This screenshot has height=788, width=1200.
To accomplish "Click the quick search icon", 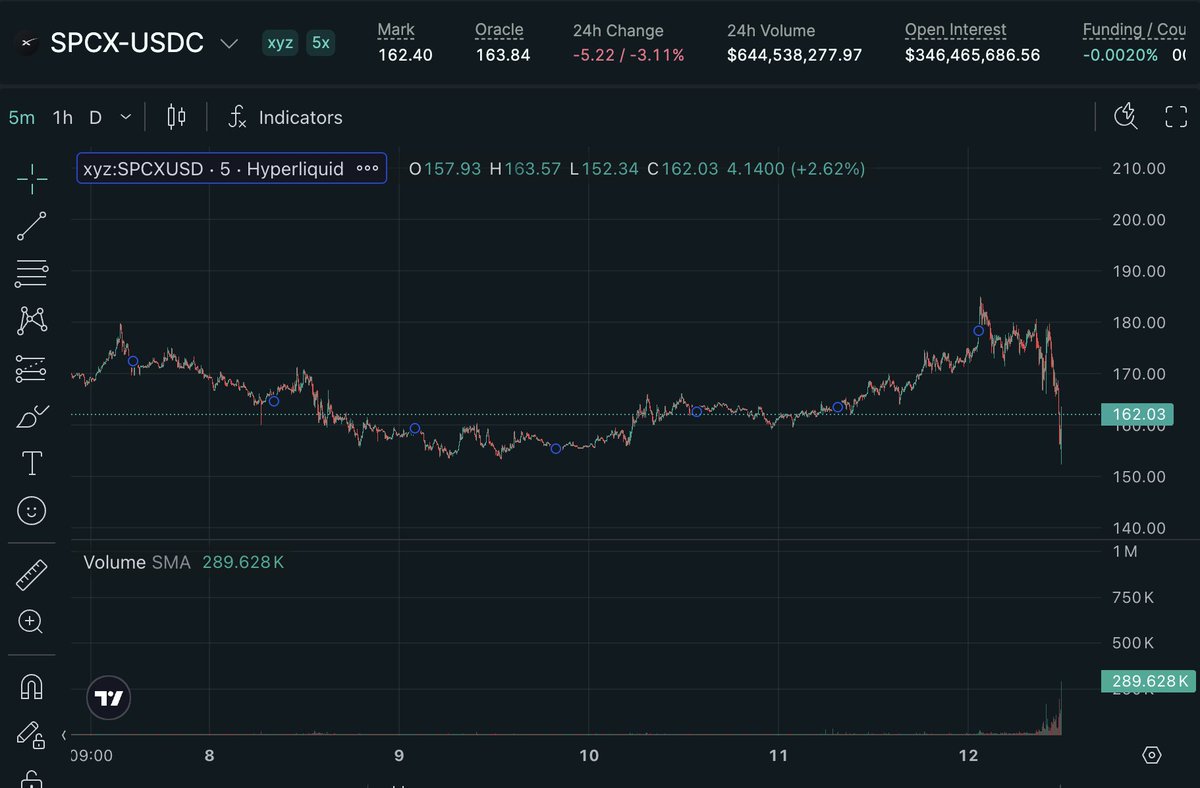I will pos(1126,117).
